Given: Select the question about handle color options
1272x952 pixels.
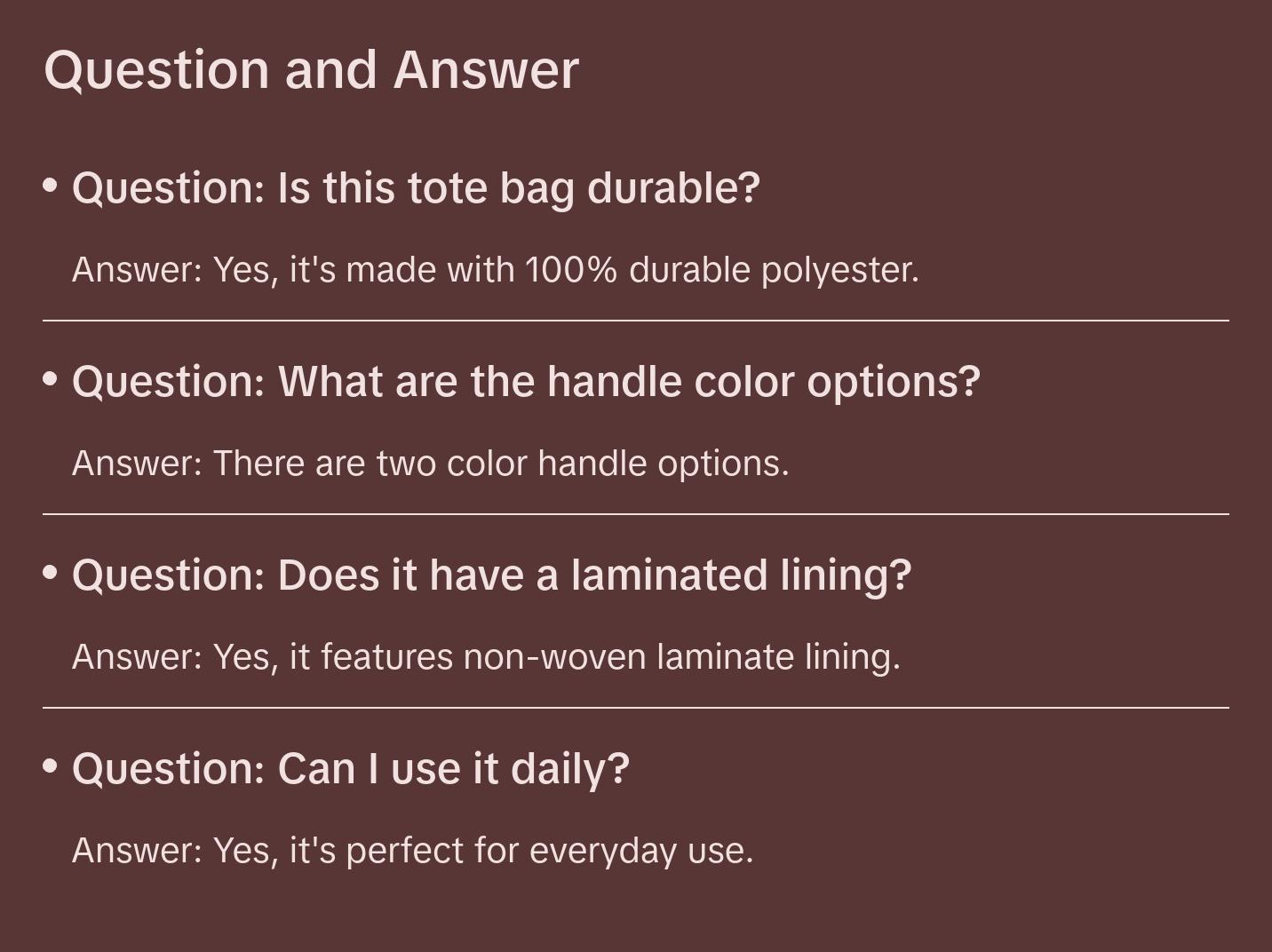Looking at the screenshot, I should coord(526,382).
